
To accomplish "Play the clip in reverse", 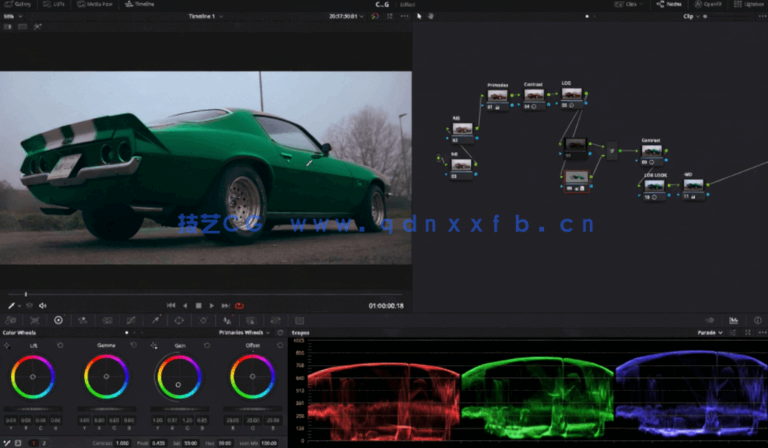I will click(x=185, y=306).
